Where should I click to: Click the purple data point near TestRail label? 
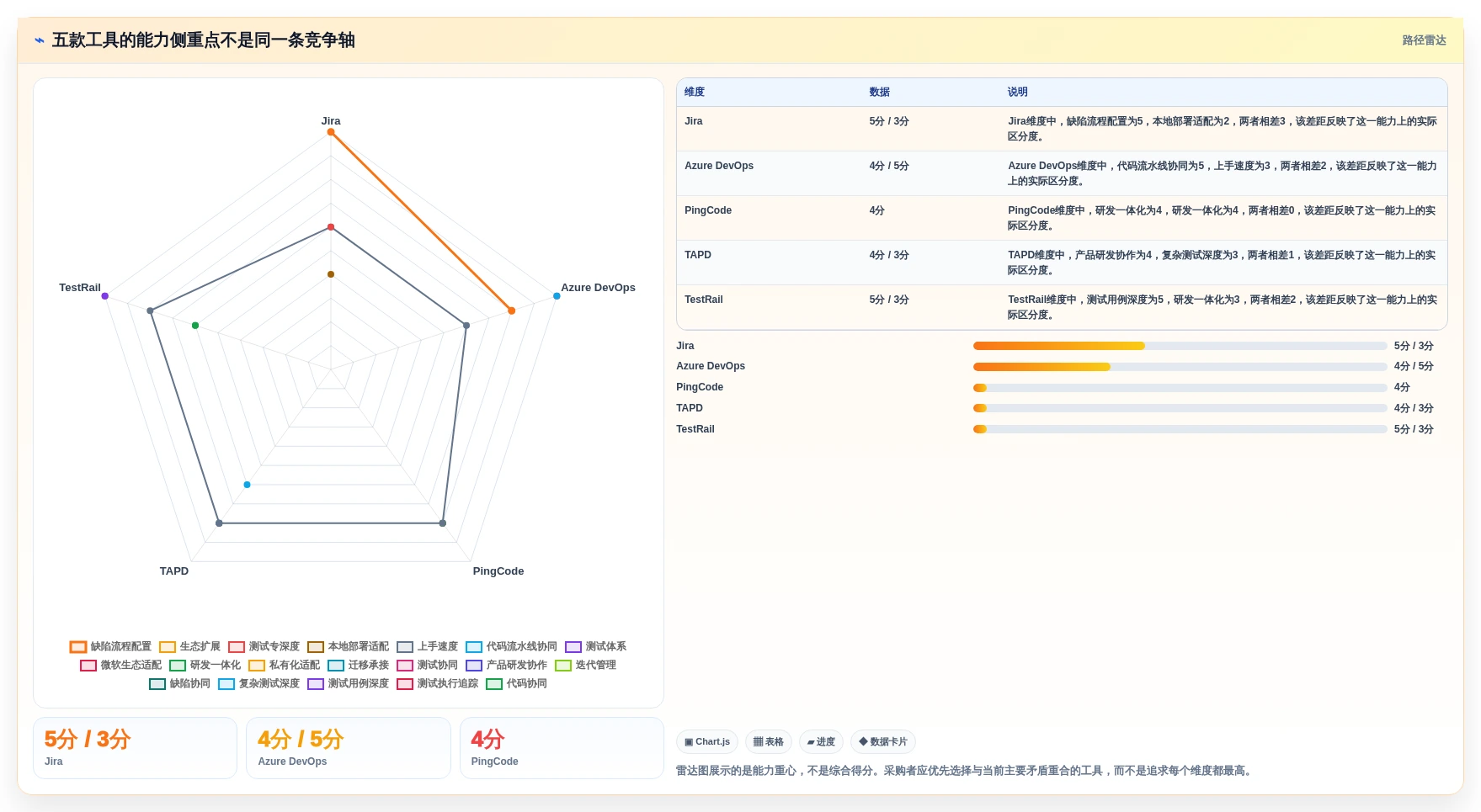[x=105, y=296]
